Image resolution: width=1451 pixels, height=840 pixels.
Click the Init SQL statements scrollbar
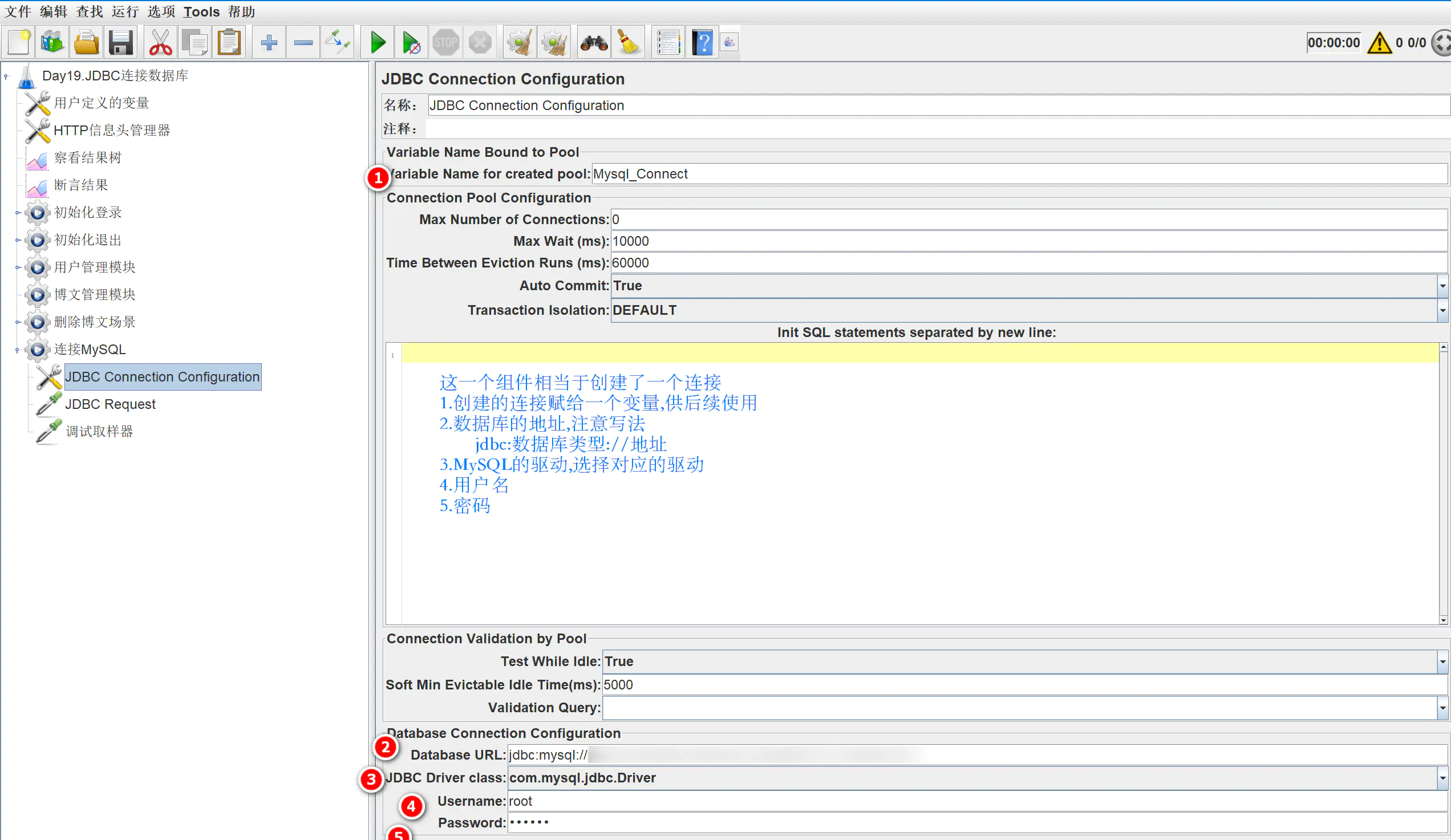pos(1444,484)
